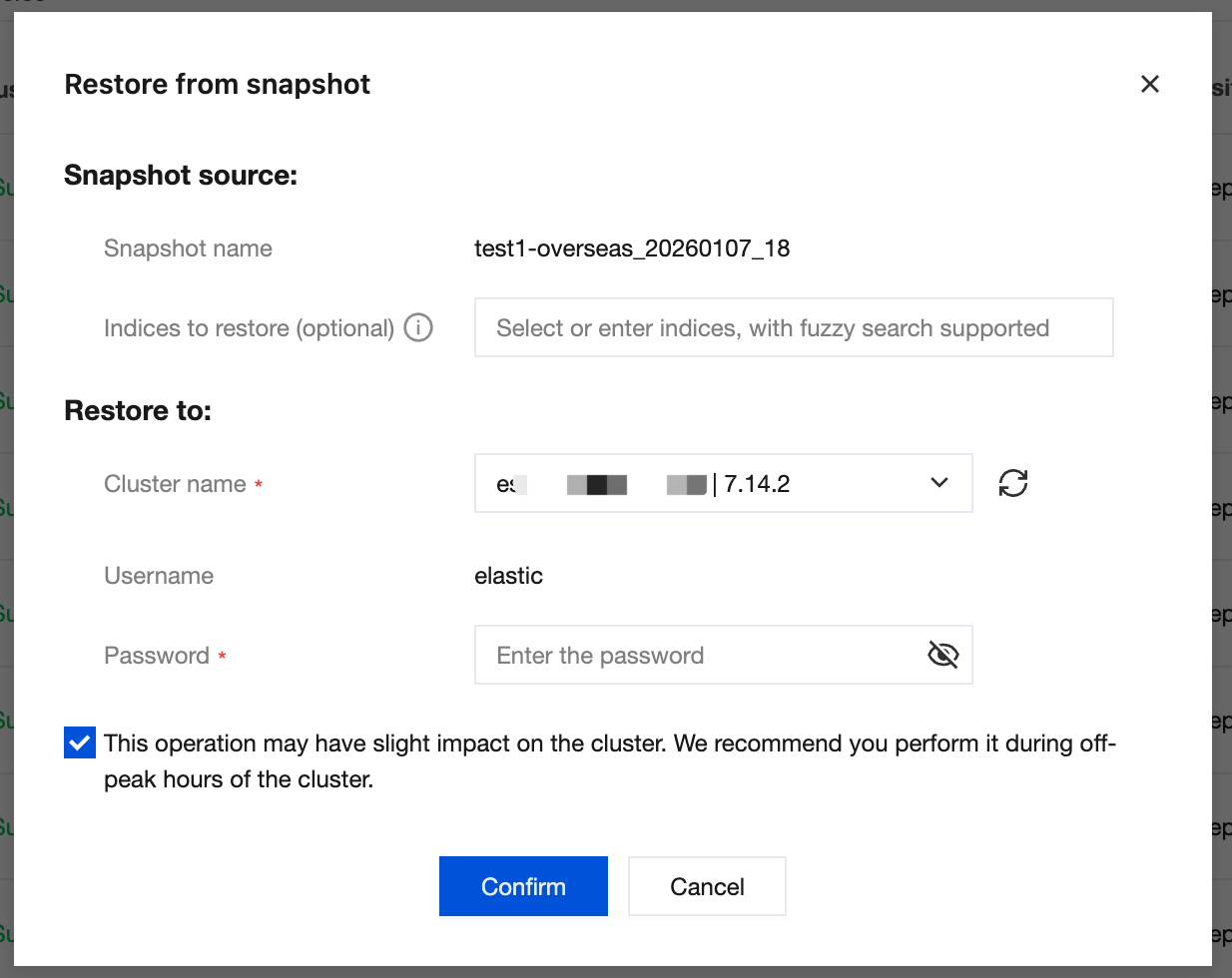Confirm the snapshot restore

pyautogui.click(x=523, y=886)
